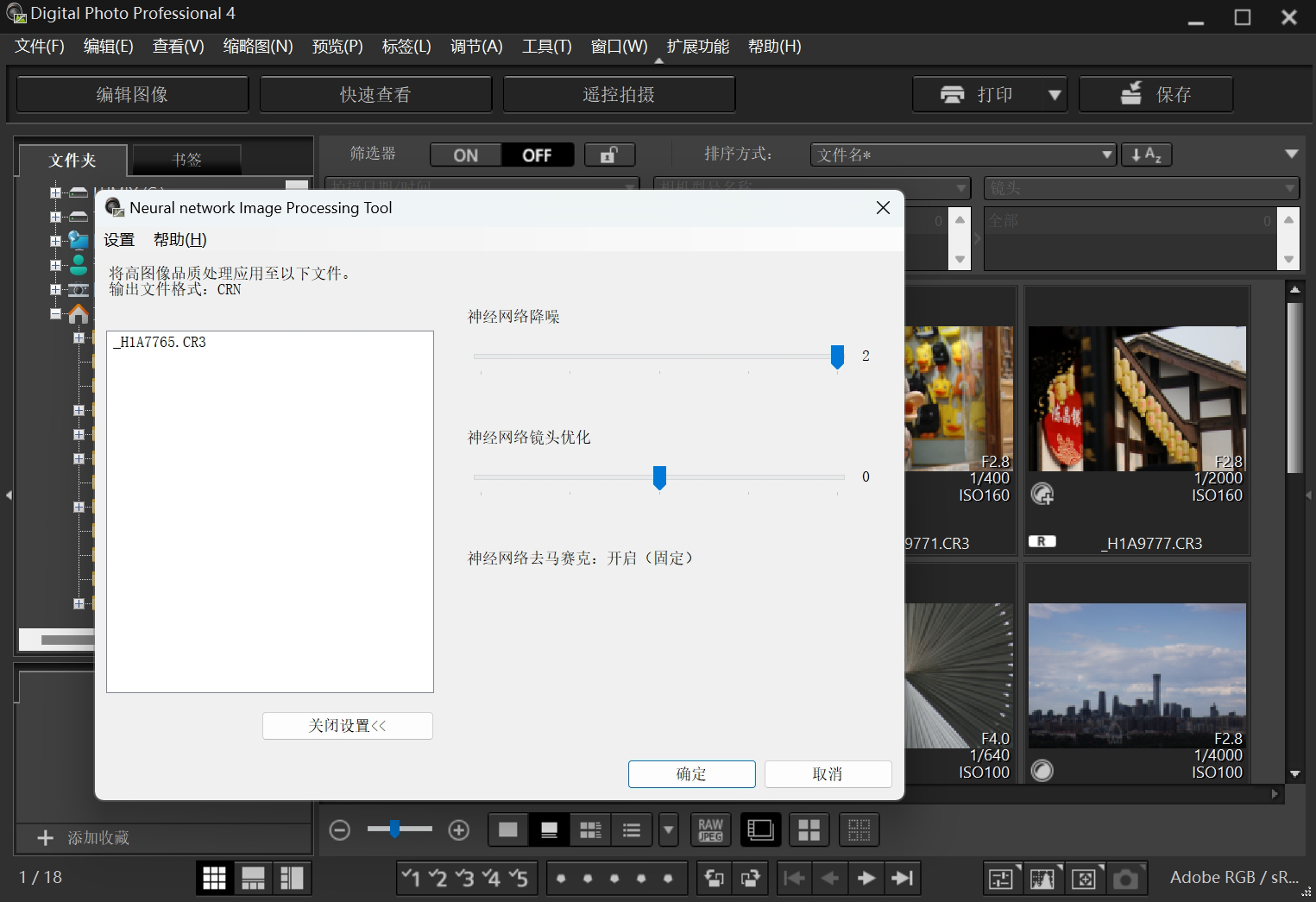Click the 确定 button
The width and height of the screenshot is (1316, 902).
pos(691,774)
